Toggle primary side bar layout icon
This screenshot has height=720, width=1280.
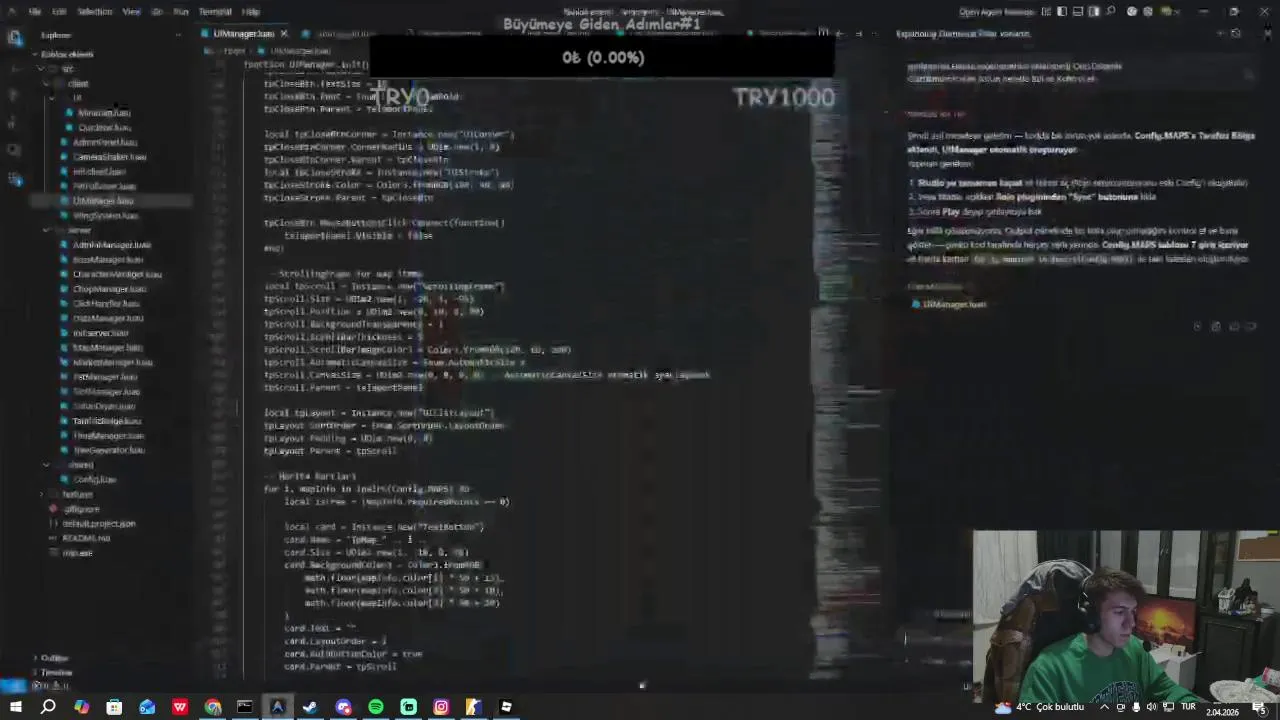pyautogui.click(x=1060, y=12)
